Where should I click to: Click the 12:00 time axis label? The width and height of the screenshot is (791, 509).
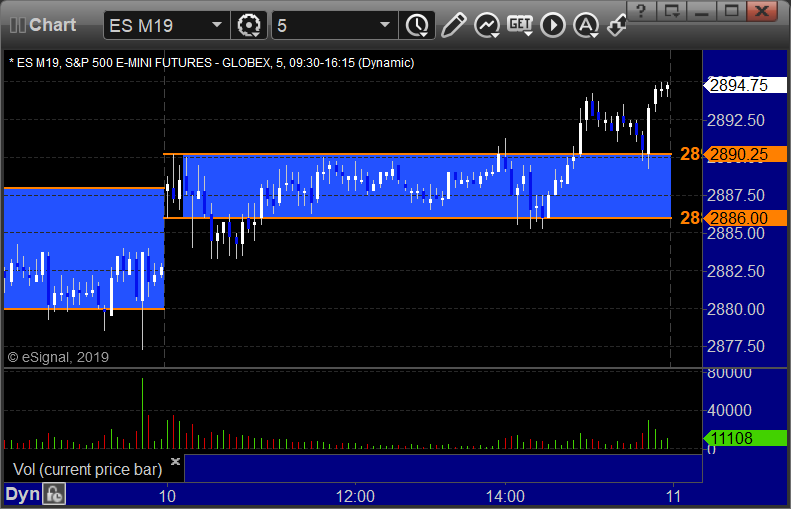(355, 496)
